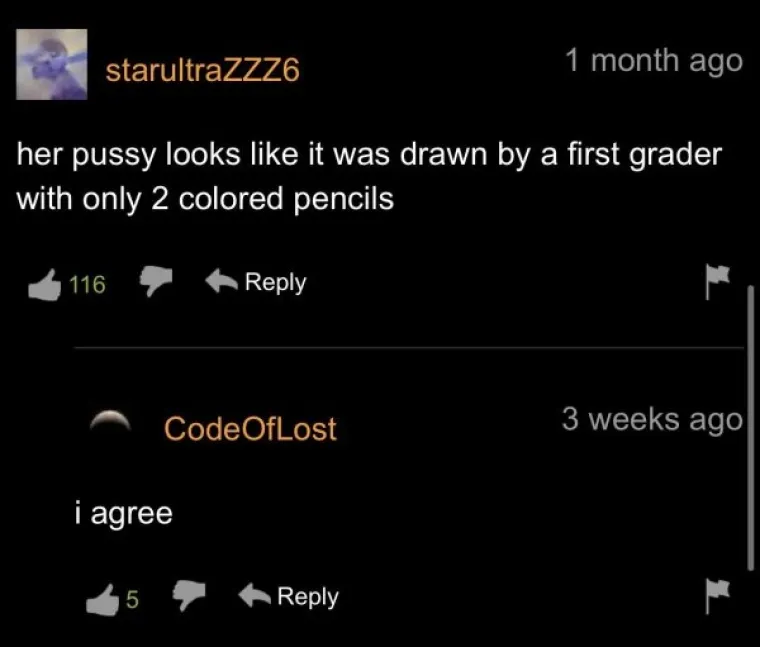The image size is (760, 647).
Task: Open CodeOfLost's crescent avatar
Action: 111,420
